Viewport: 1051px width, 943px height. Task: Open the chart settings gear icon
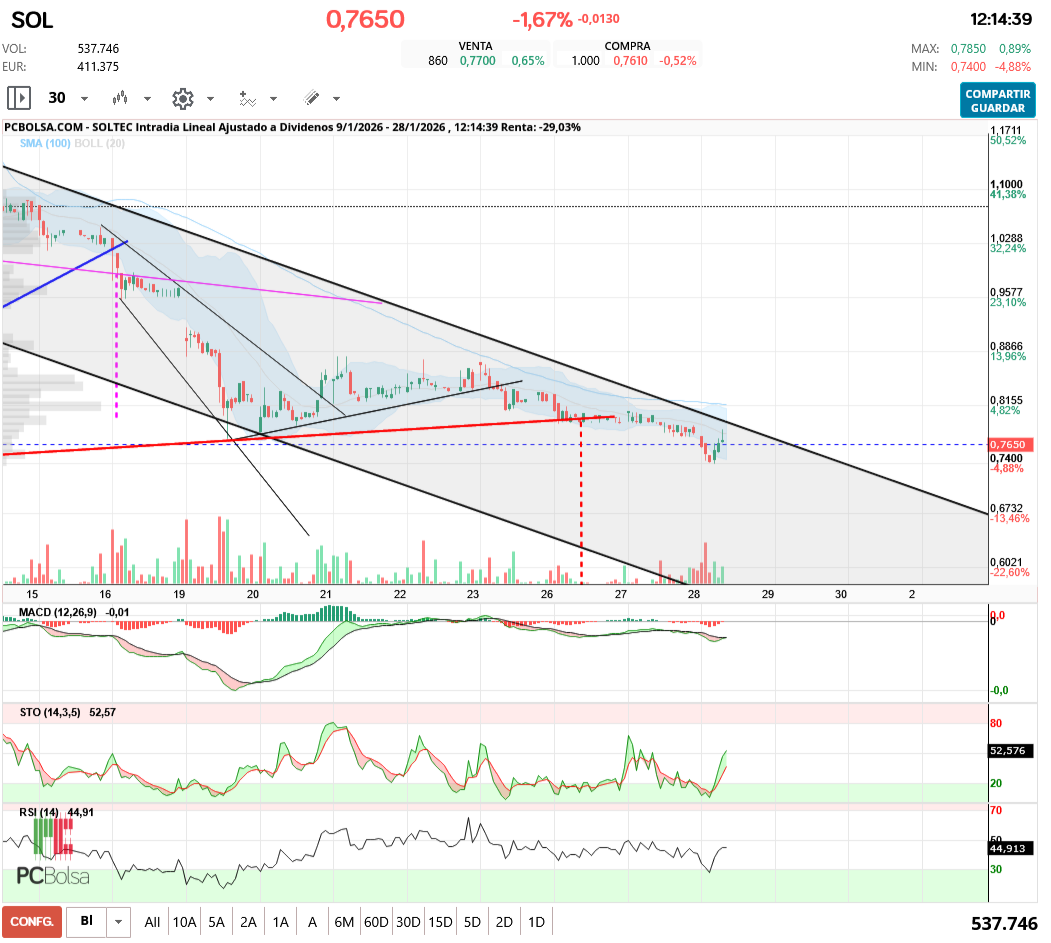tap(182, 98)
